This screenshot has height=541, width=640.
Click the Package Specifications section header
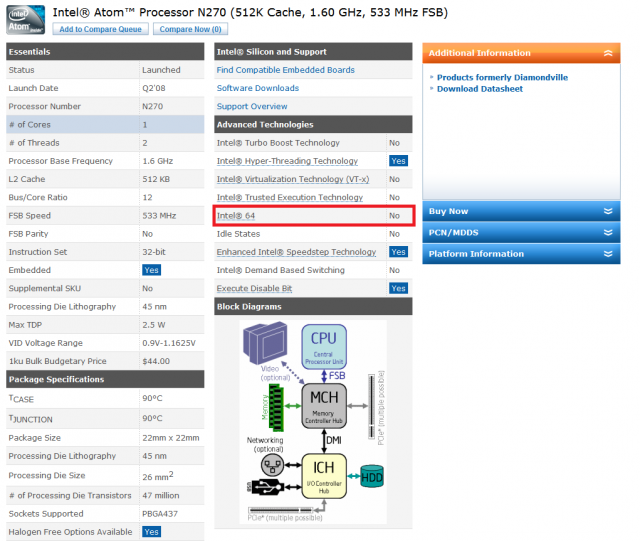[105, 379]
